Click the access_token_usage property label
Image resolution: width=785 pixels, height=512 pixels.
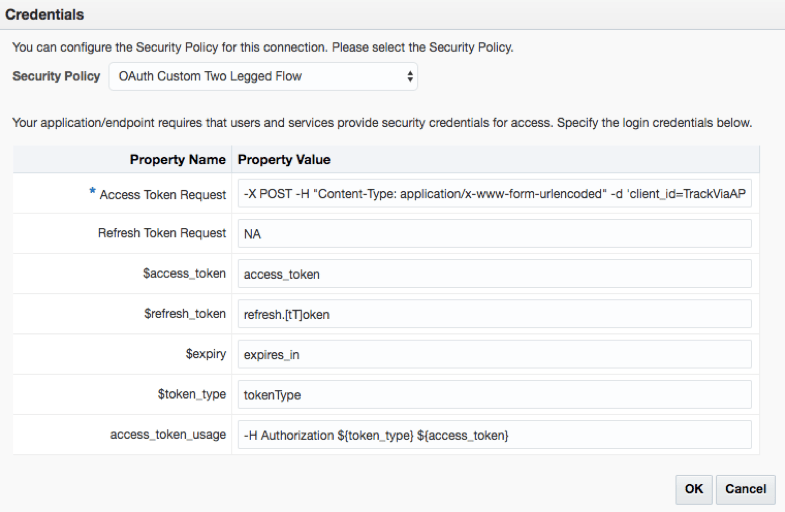pyautogui.click(x=168, y=434)
